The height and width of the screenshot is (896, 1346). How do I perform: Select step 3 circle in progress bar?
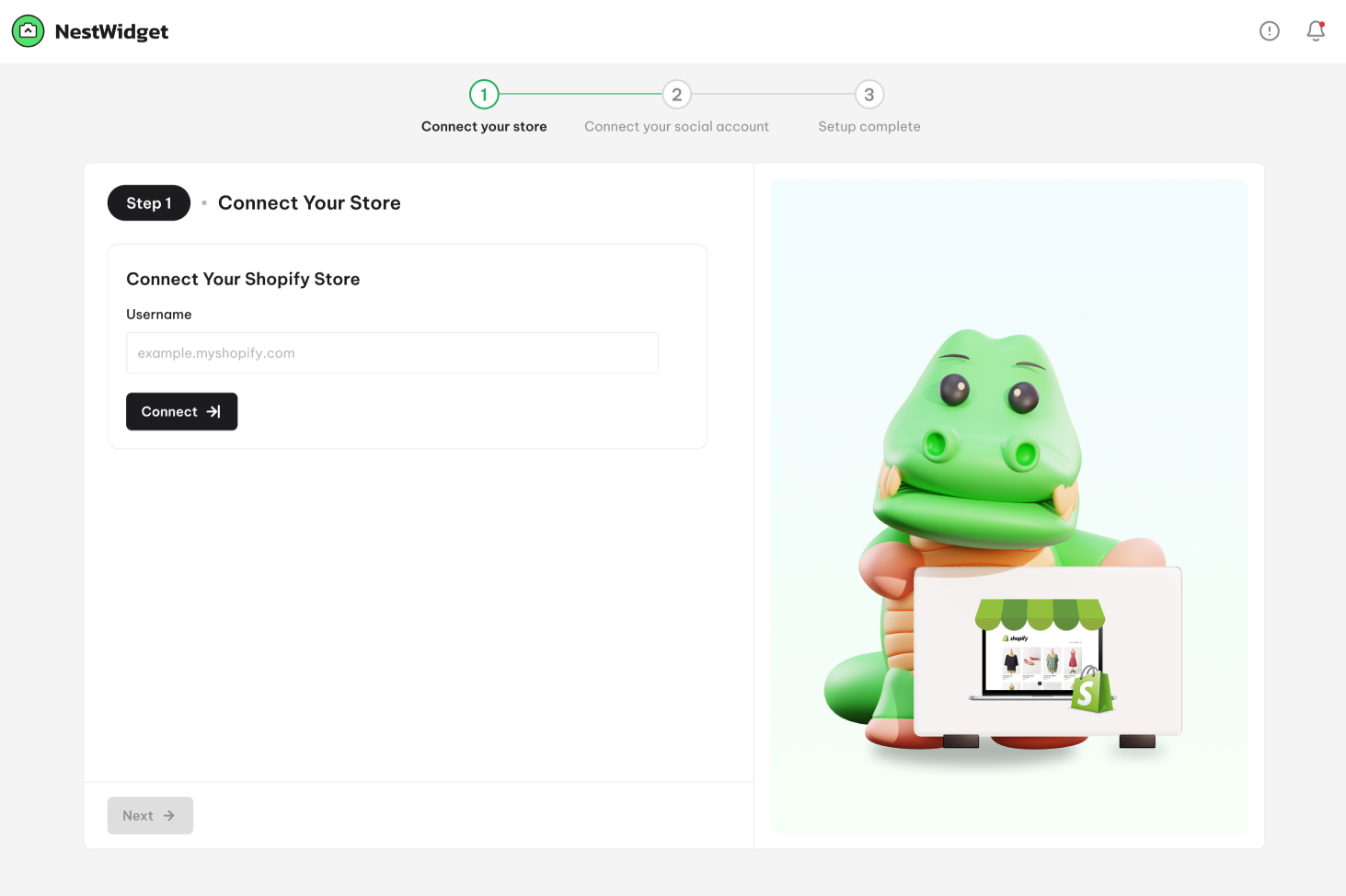869,94
